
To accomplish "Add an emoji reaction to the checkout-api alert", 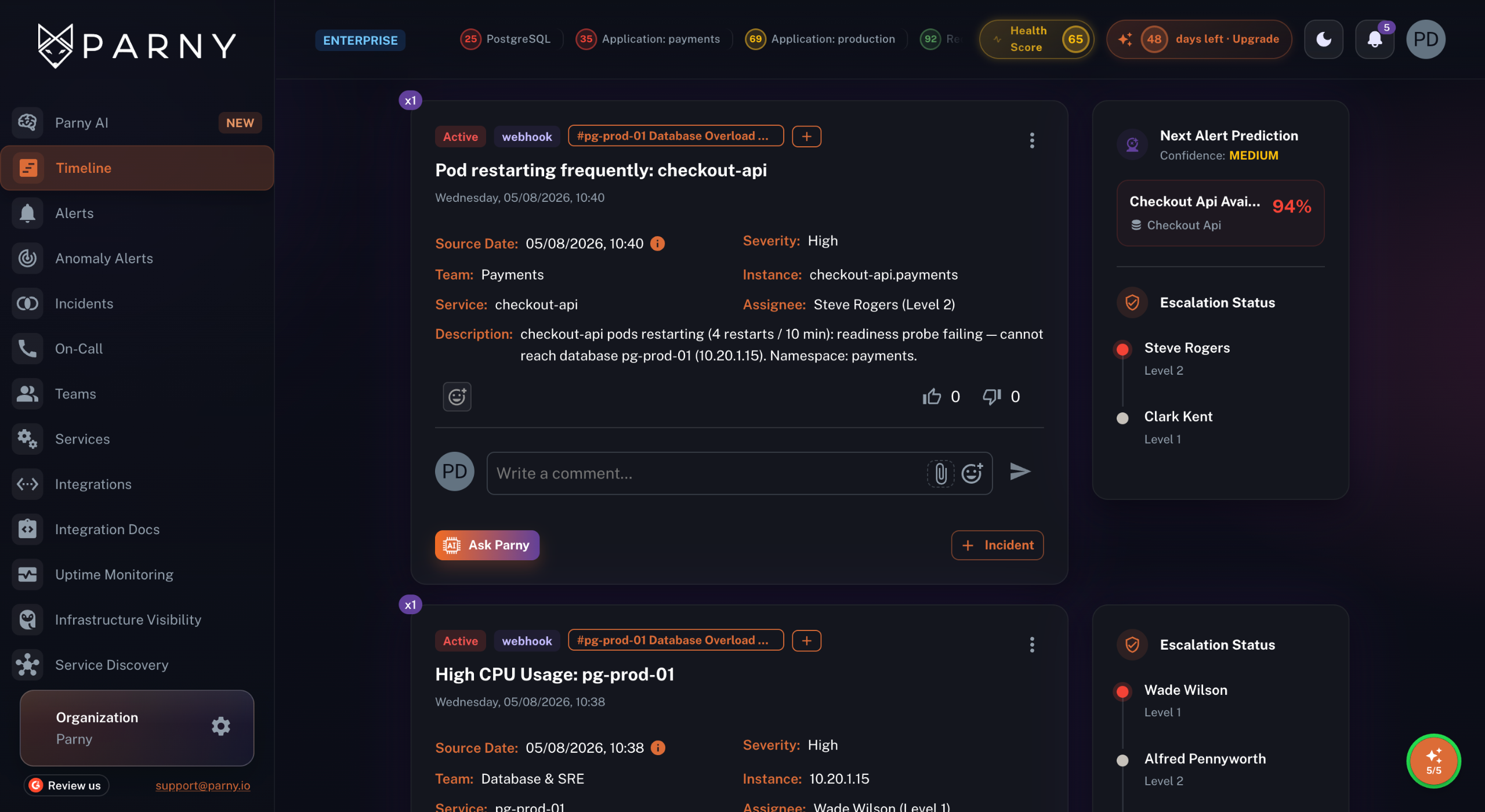I will [457, 397].
